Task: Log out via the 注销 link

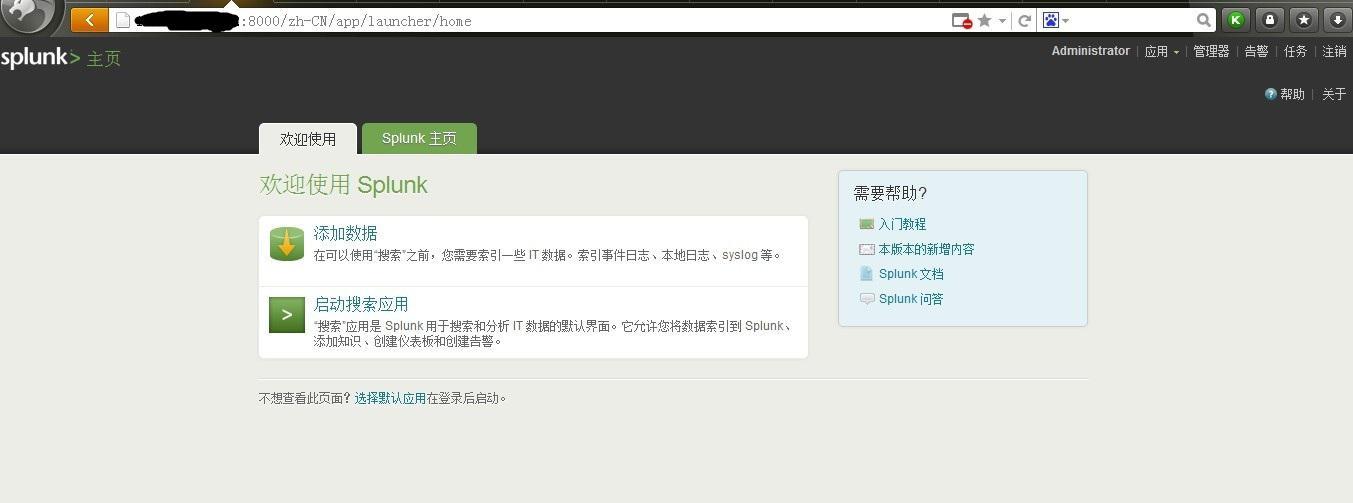Action: pos(1334,51)
